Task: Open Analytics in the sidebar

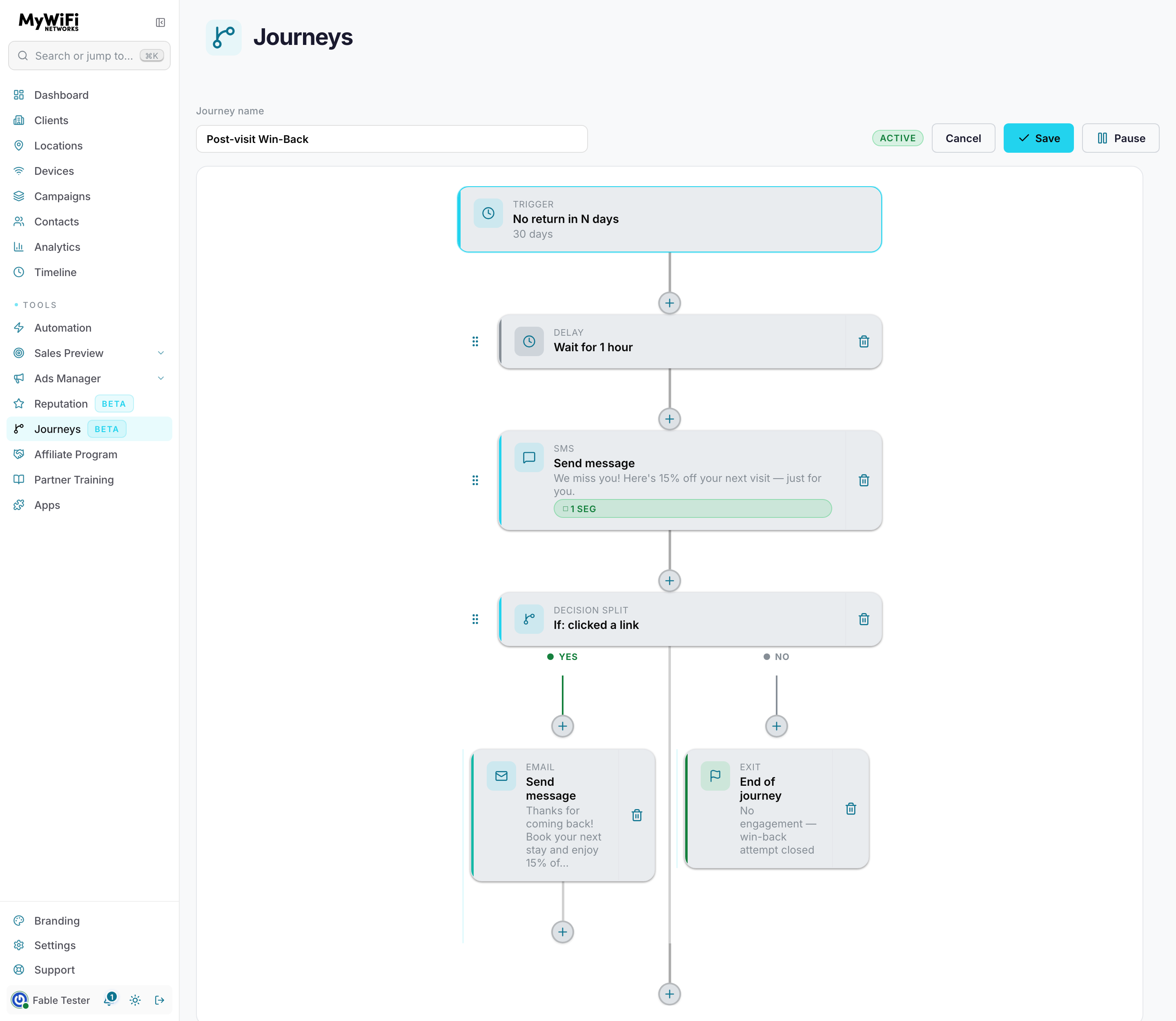Action: point(89,247)
